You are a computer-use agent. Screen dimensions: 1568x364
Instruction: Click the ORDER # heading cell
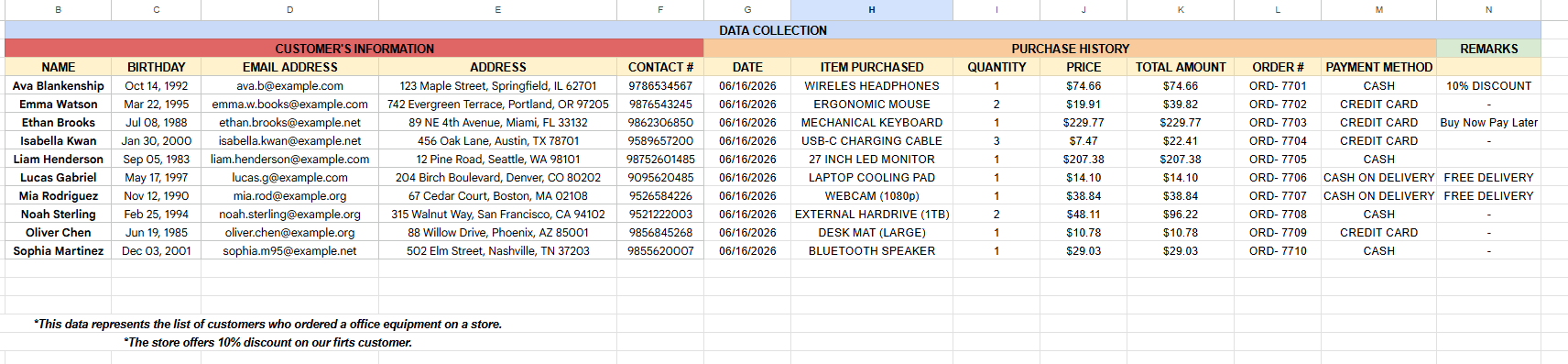tap(1278, 67)
